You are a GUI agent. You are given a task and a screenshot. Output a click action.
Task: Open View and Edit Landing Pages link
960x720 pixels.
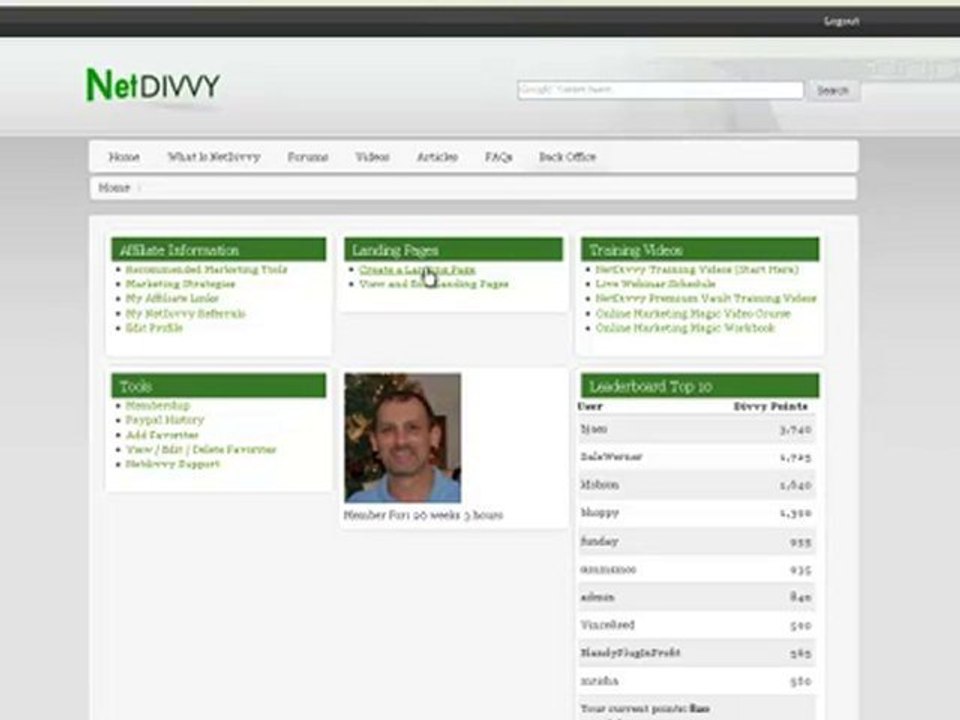click(x=434, y=283)
